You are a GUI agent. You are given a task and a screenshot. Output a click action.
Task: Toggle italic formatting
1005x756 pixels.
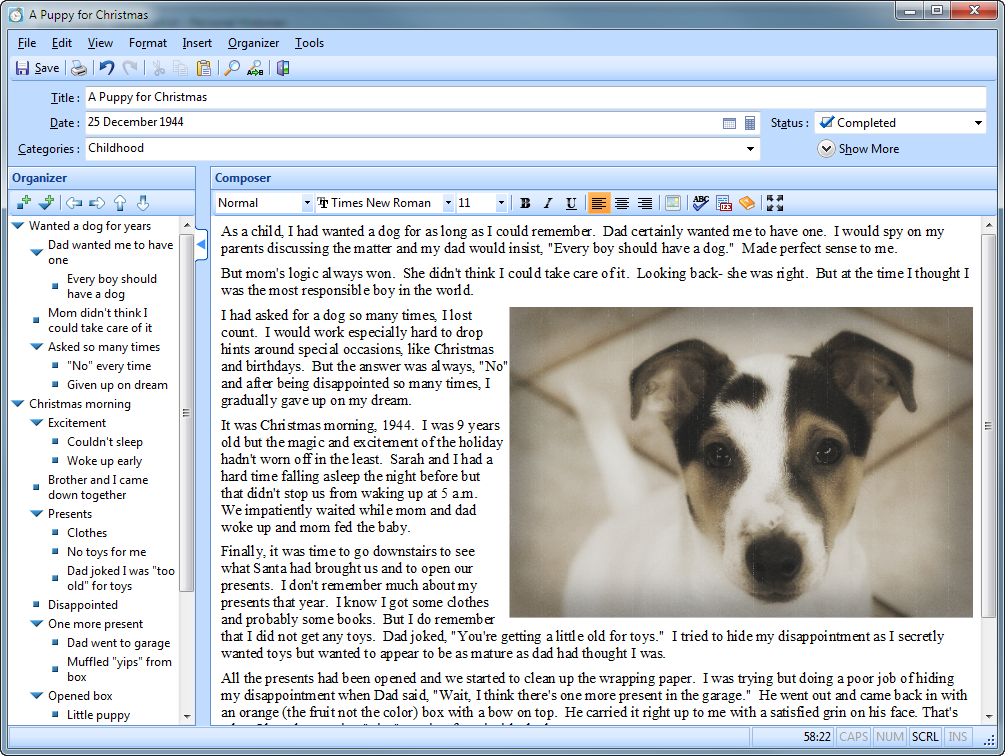pyautogui.click(x=548, y=203)
